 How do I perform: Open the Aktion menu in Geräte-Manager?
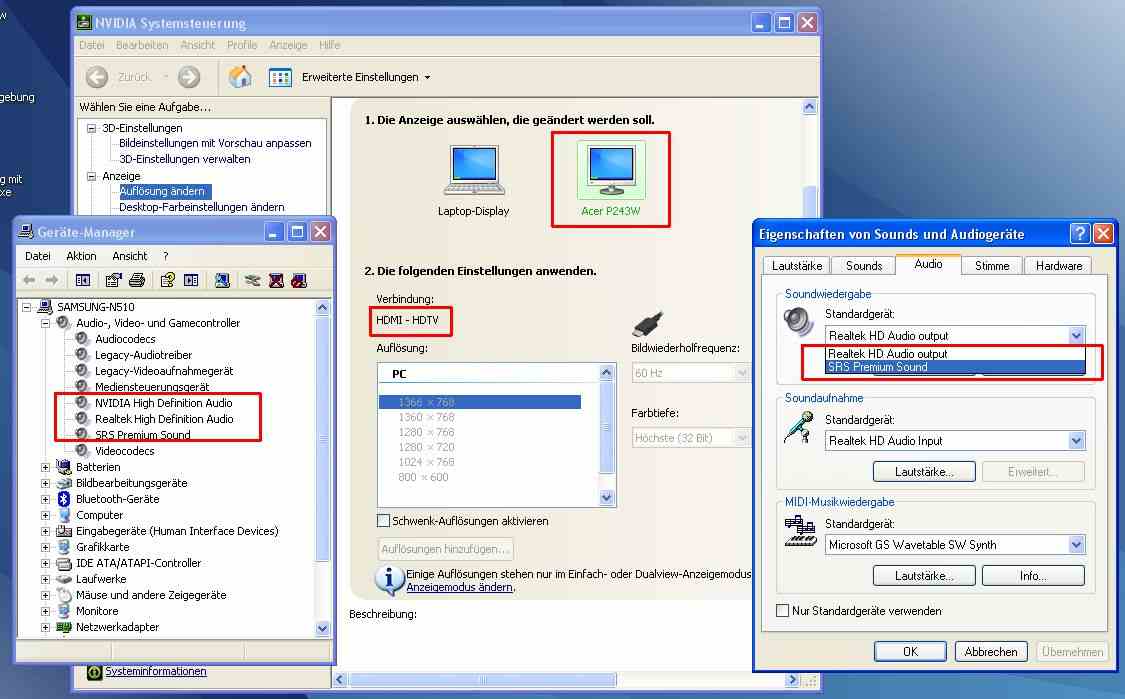click(x=81, y=256)
